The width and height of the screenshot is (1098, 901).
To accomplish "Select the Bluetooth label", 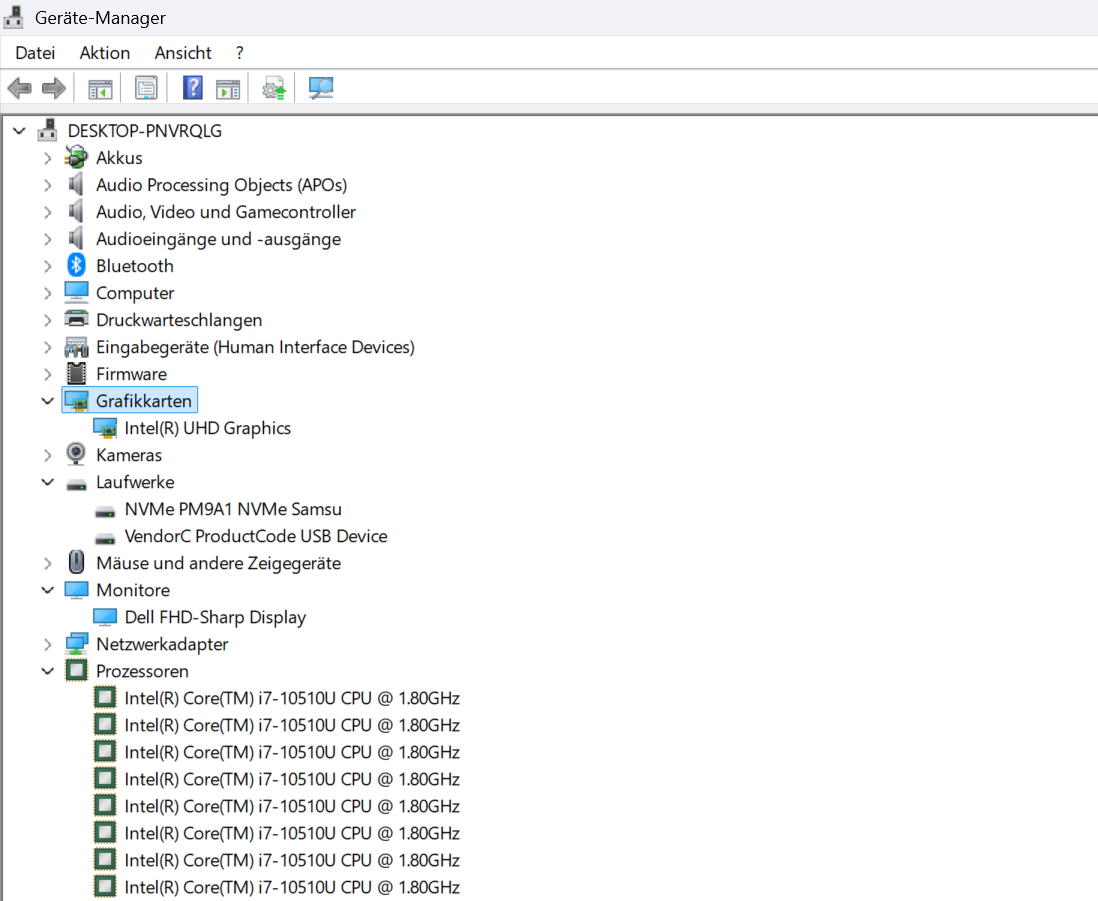I will point(134,266).
